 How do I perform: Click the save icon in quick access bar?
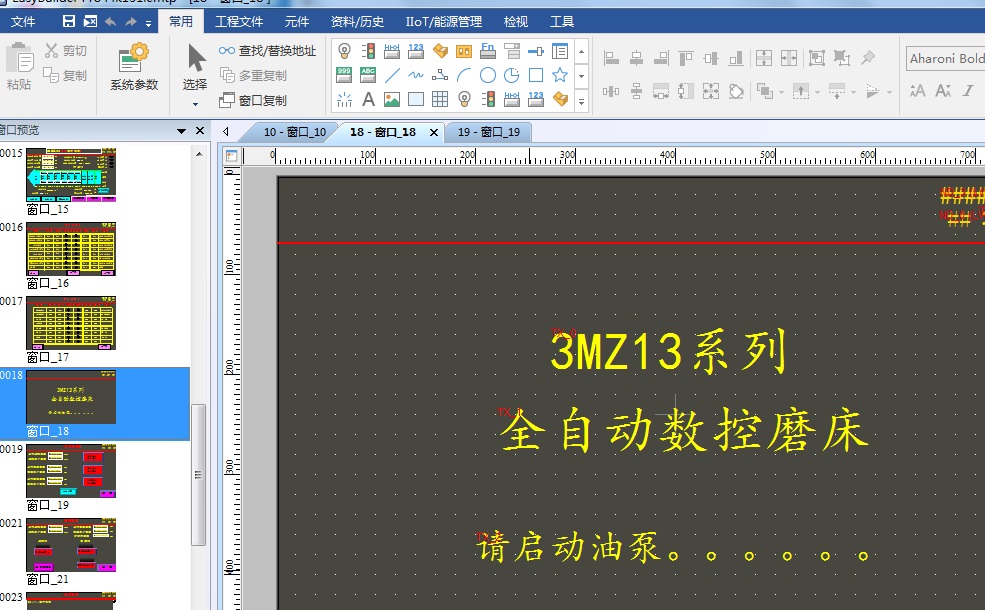69,21
